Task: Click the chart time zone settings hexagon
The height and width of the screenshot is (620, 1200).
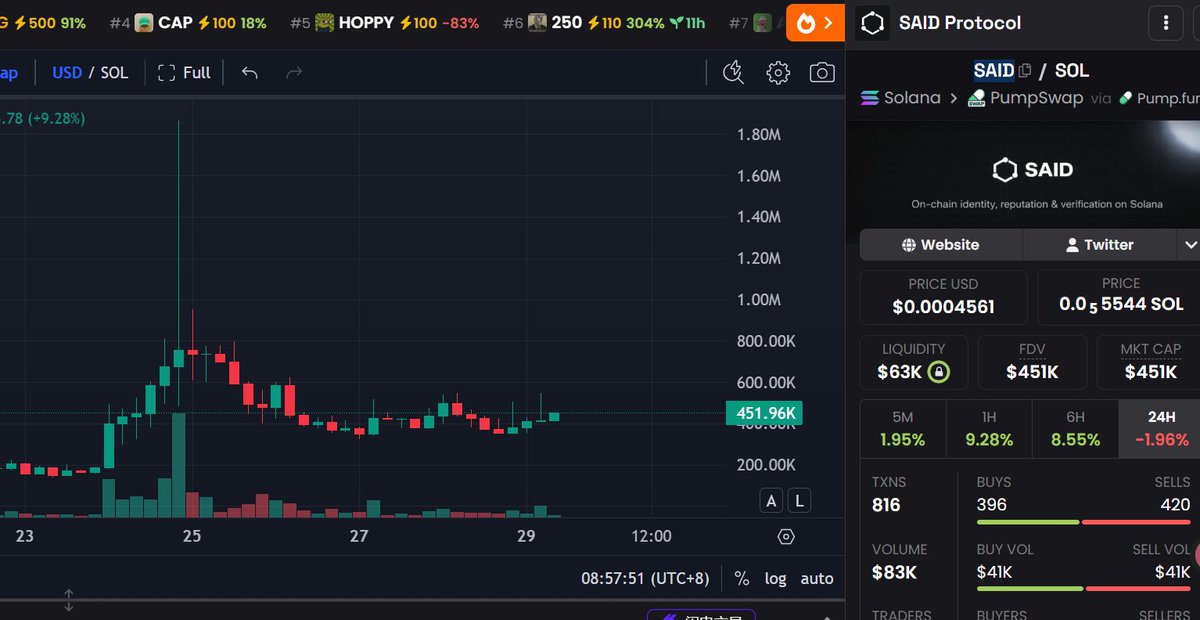Action: [786, 537]
